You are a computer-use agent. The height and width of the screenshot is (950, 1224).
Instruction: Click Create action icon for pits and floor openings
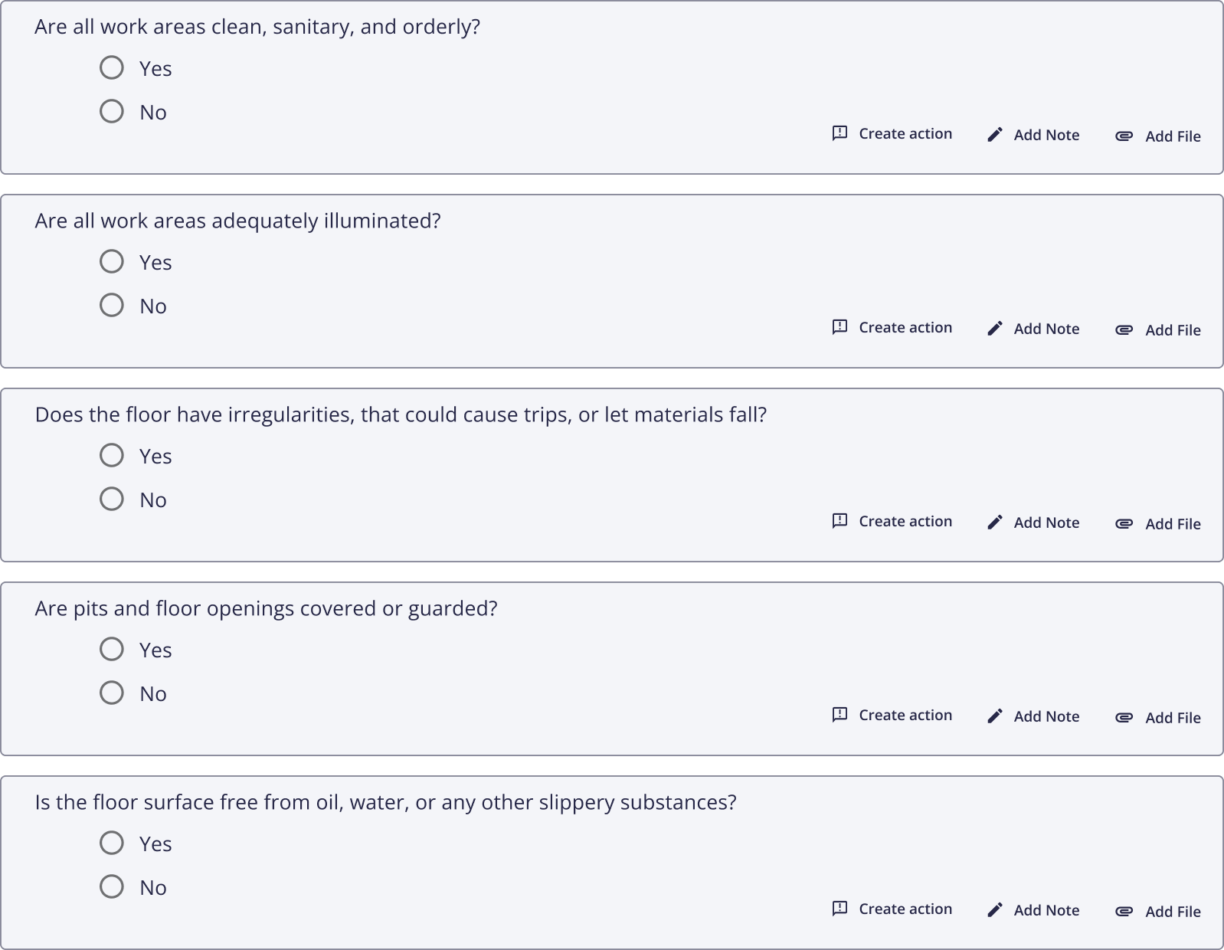840,715
